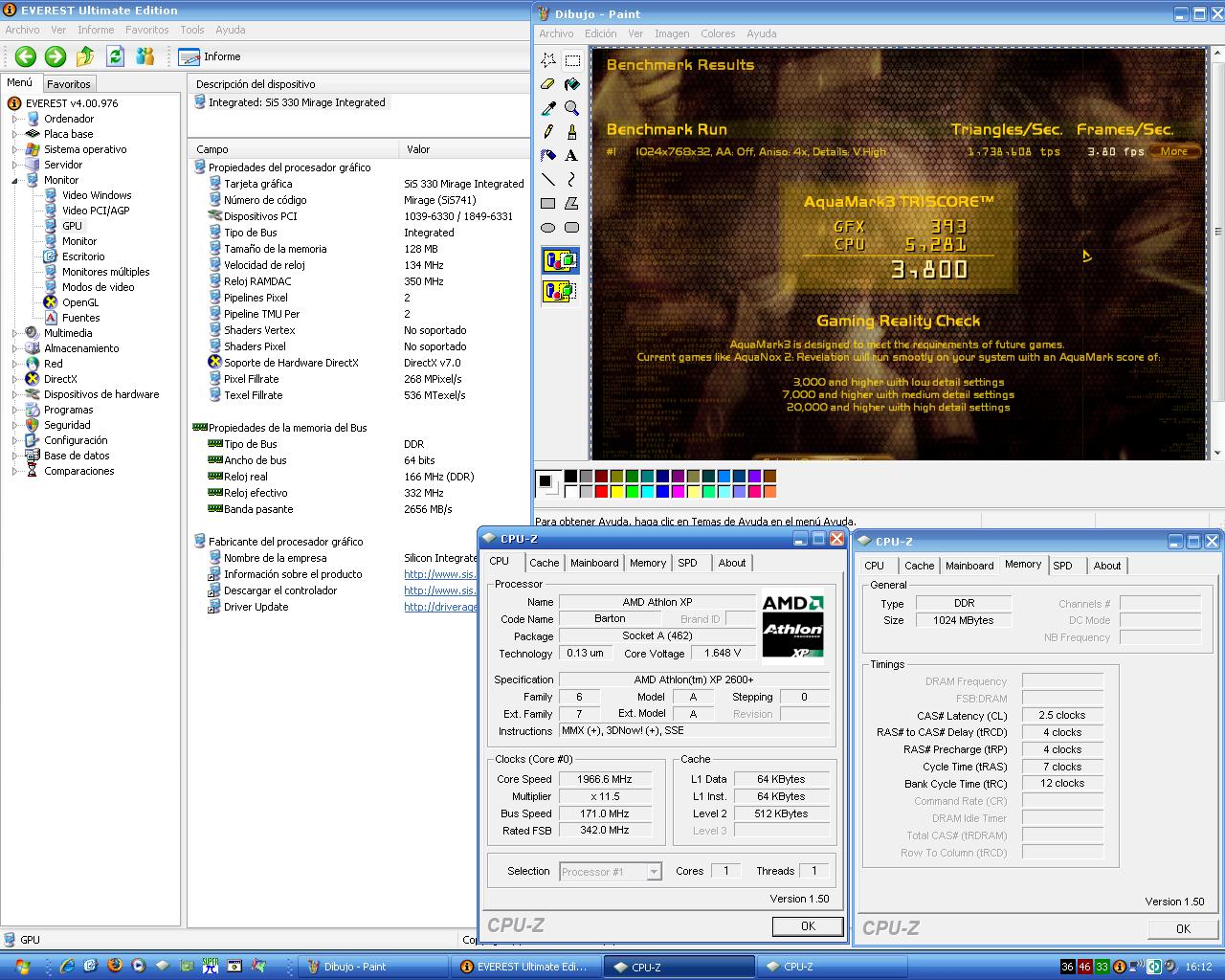Click the Campo column header
Viewport: 1225px width, 980px height.
pos(294,149)
